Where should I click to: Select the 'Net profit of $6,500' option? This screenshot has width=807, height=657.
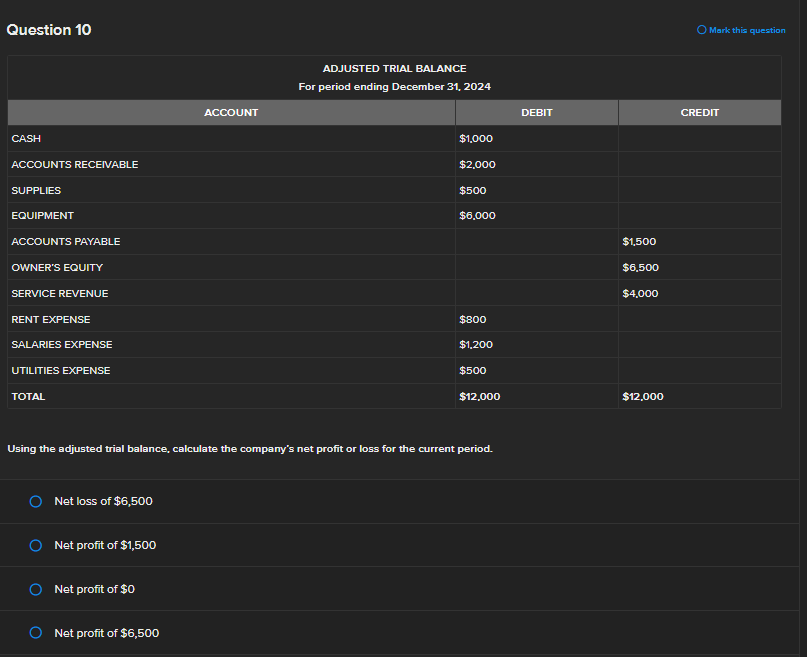click(36, 633)
